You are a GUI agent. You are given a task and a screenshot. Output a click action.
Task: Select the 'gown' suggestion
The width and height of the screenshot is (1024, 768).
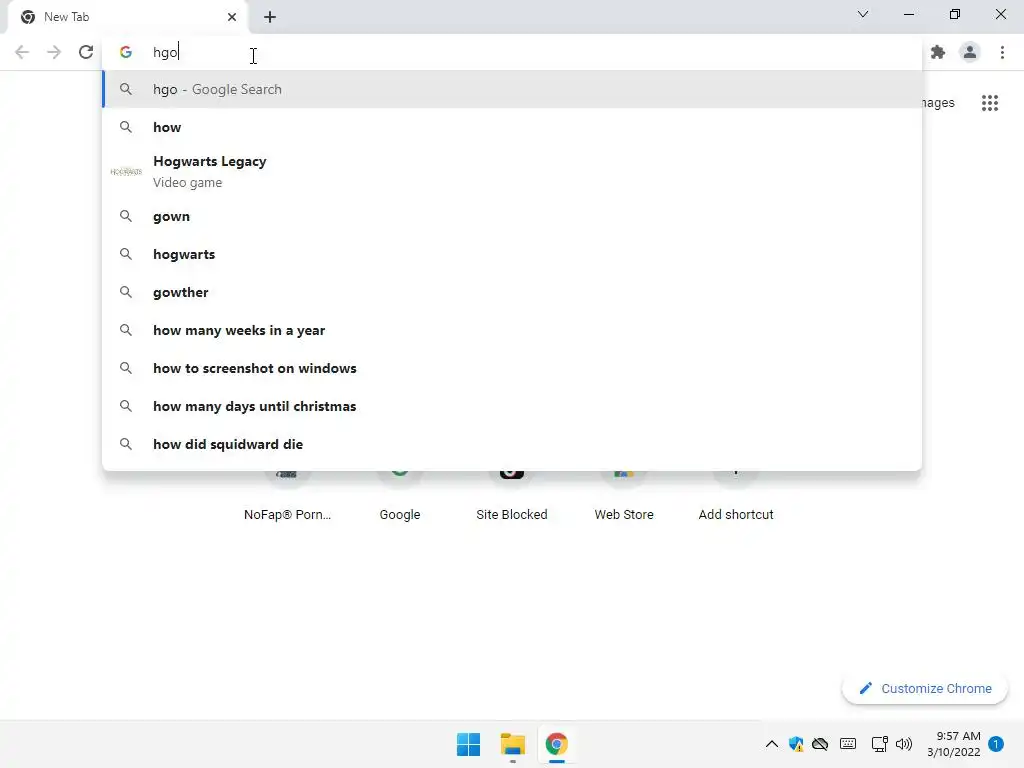[x=512, y=216]
